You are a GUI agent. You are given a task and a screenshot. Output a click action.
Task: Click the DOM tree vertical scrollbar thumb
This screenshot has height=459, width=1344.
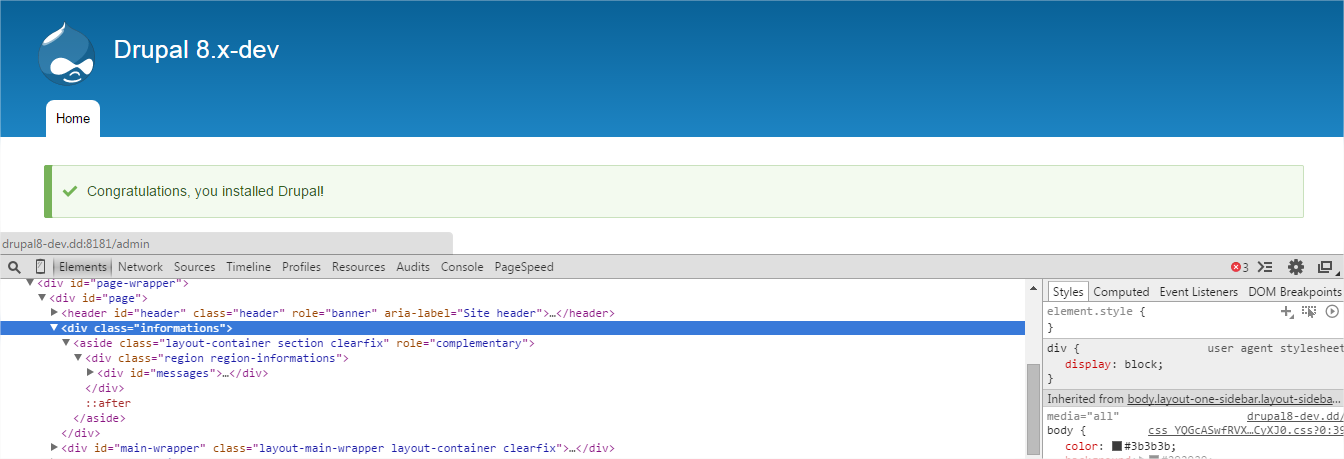[1033, 410]
